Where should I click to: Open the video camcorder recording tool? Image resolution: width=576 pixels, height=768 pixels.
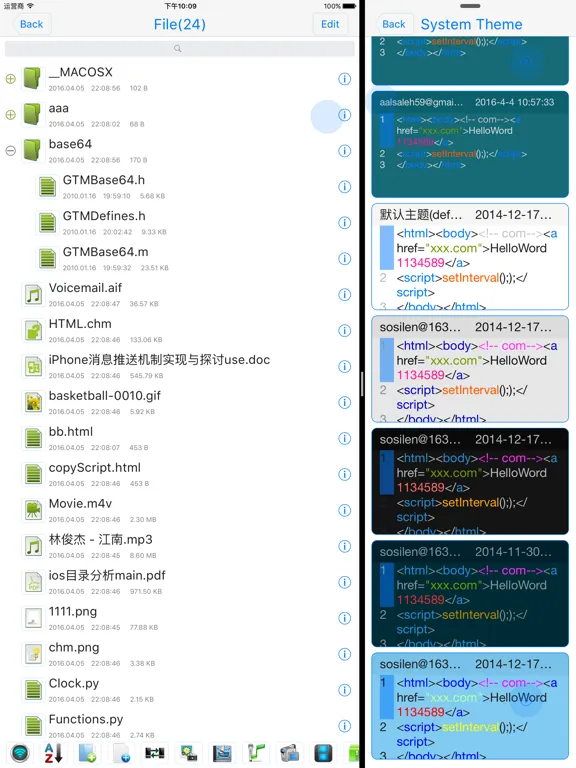click(x=289, y=753)
